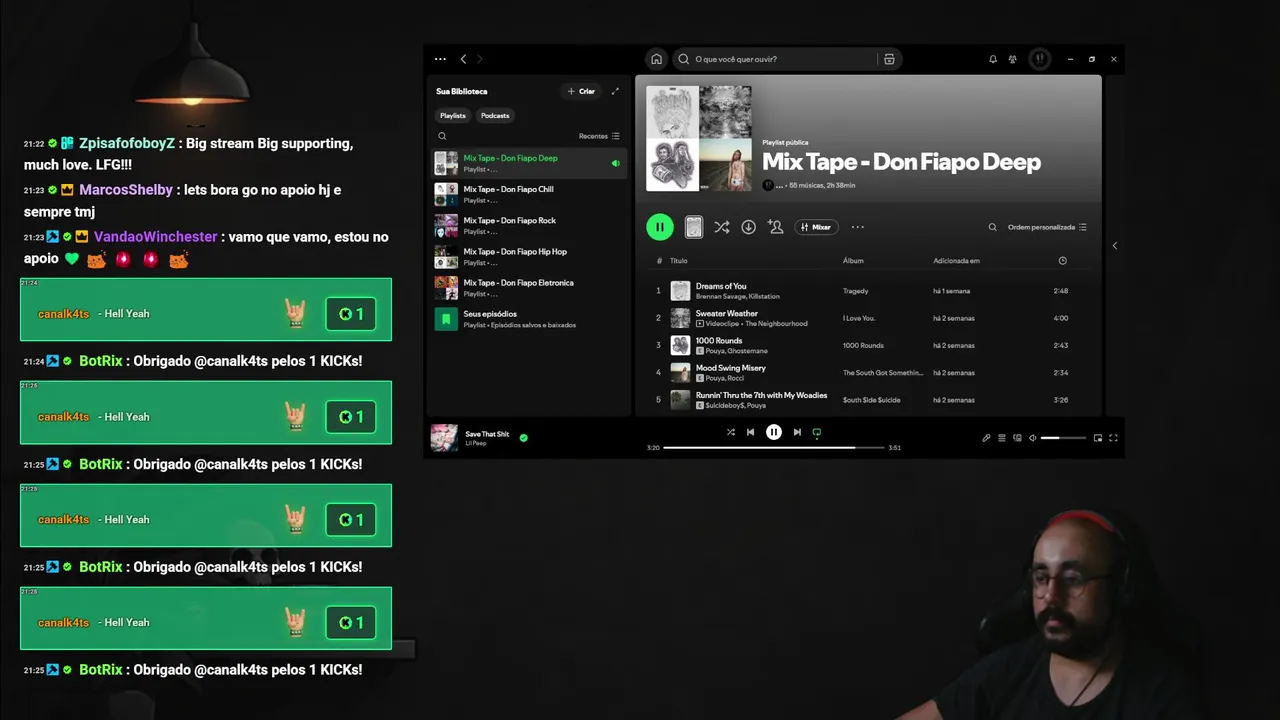
Task: Click the Criar button in library
Action: coord(581,91)
